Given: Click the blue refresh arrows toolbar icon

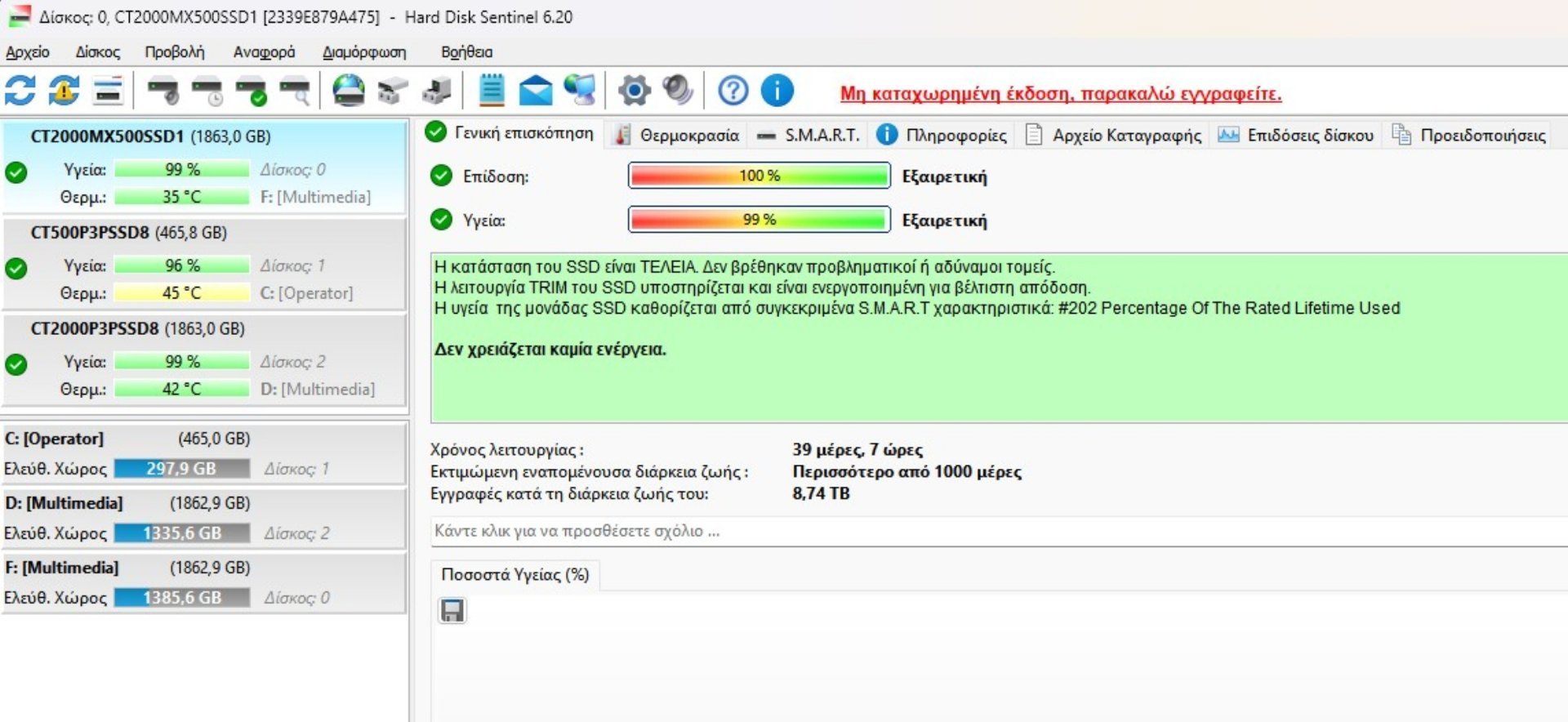Looking at the screenshot, I should point(20,90).
